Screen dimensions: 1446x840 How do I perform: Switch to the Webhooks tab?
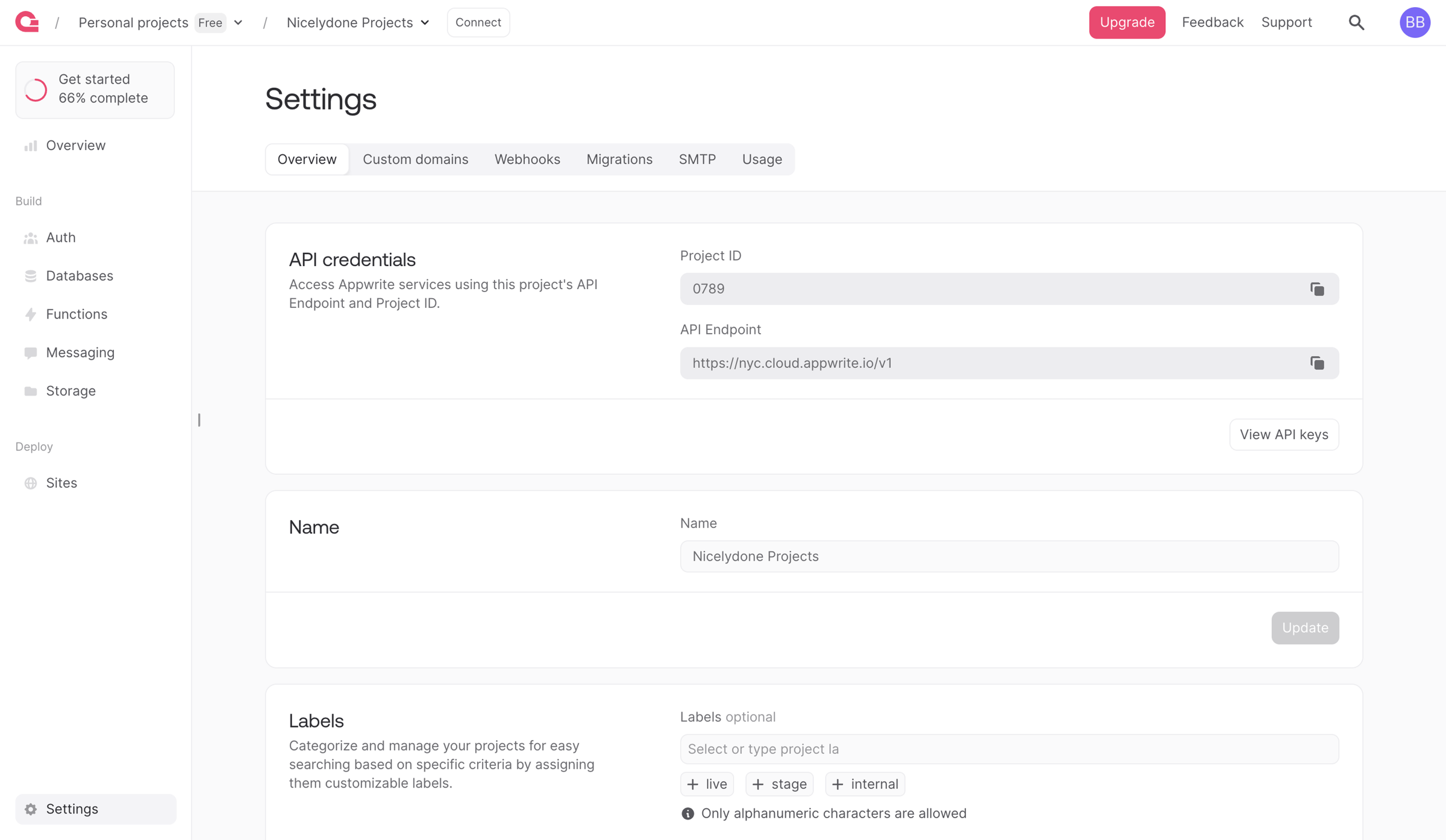(527, 159)
